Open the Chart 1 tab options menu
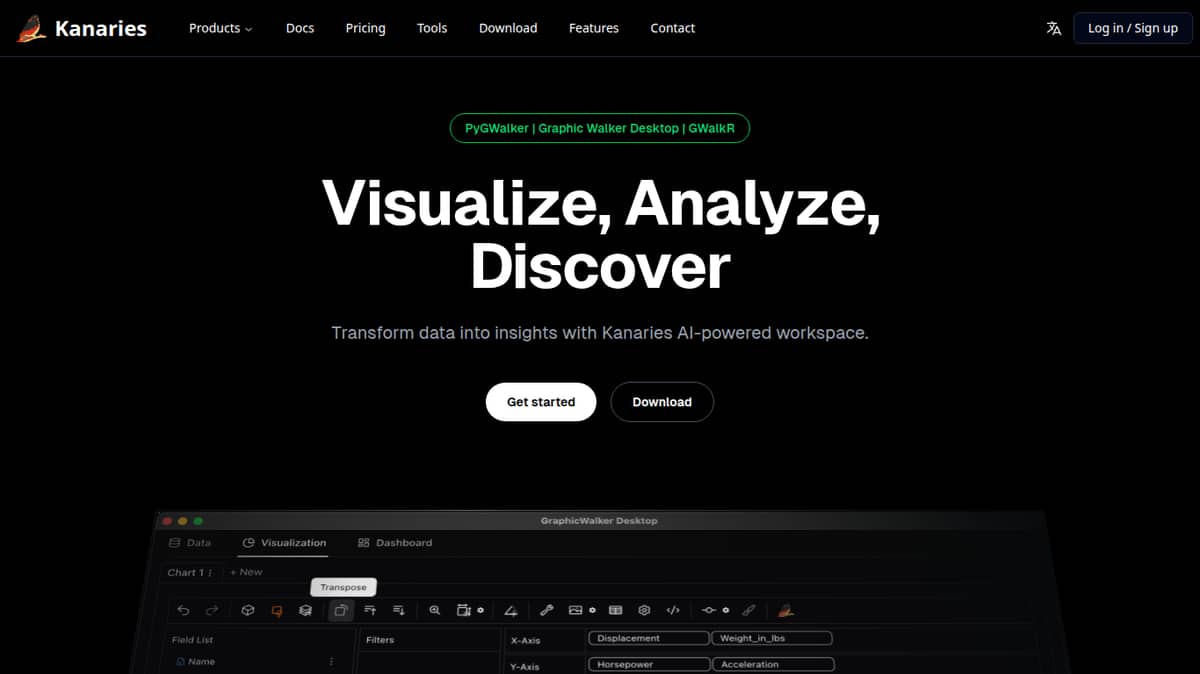 coord(210,573)
